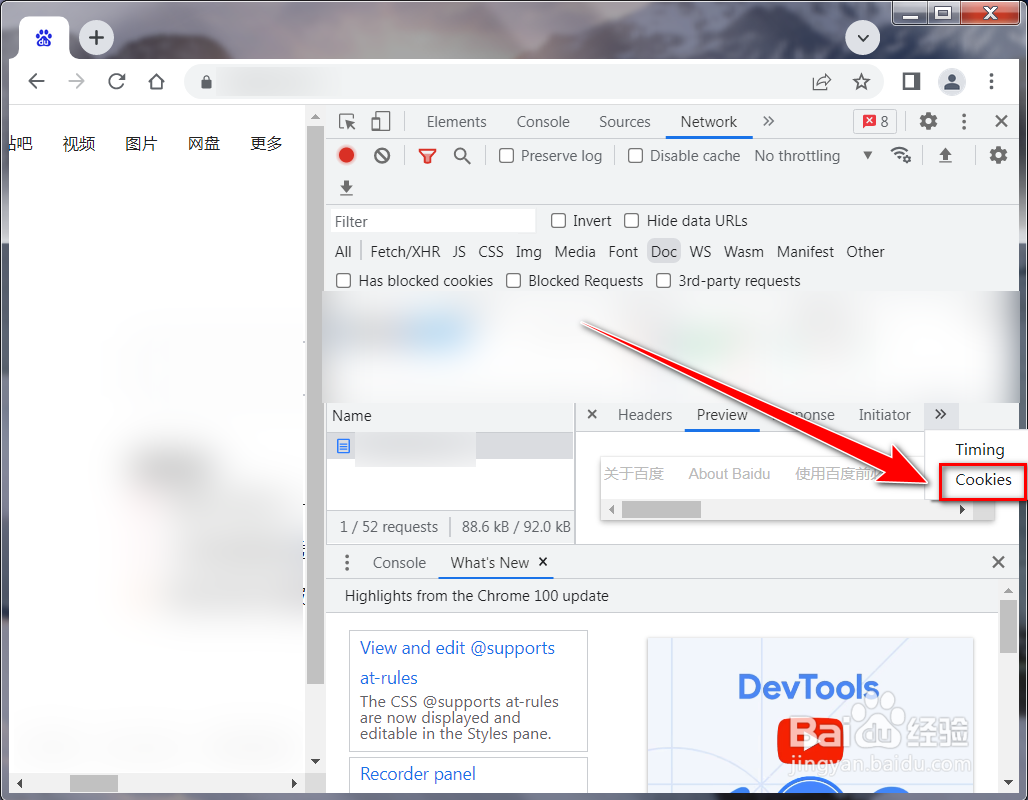Show more DevTools panels

coord(768,121)
